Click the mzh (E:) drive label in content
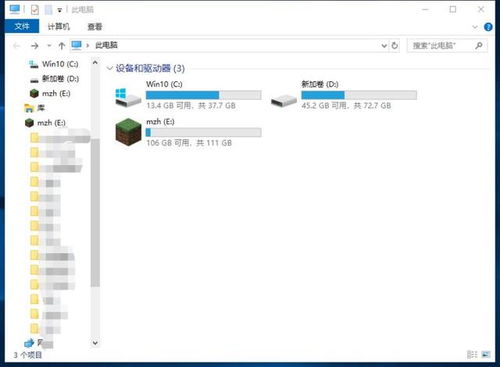 coord(160,122)
